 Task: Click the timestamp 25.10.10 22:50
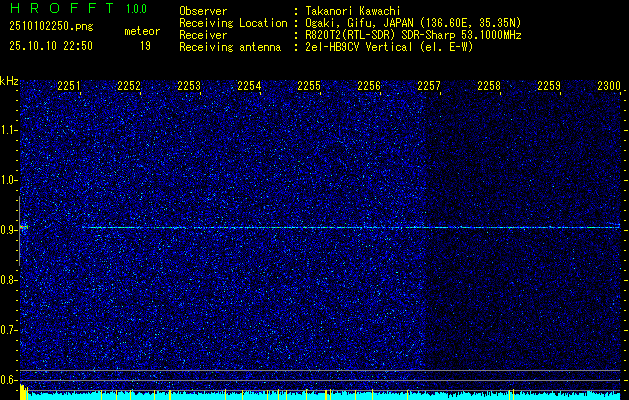click(x=51, y=46)
